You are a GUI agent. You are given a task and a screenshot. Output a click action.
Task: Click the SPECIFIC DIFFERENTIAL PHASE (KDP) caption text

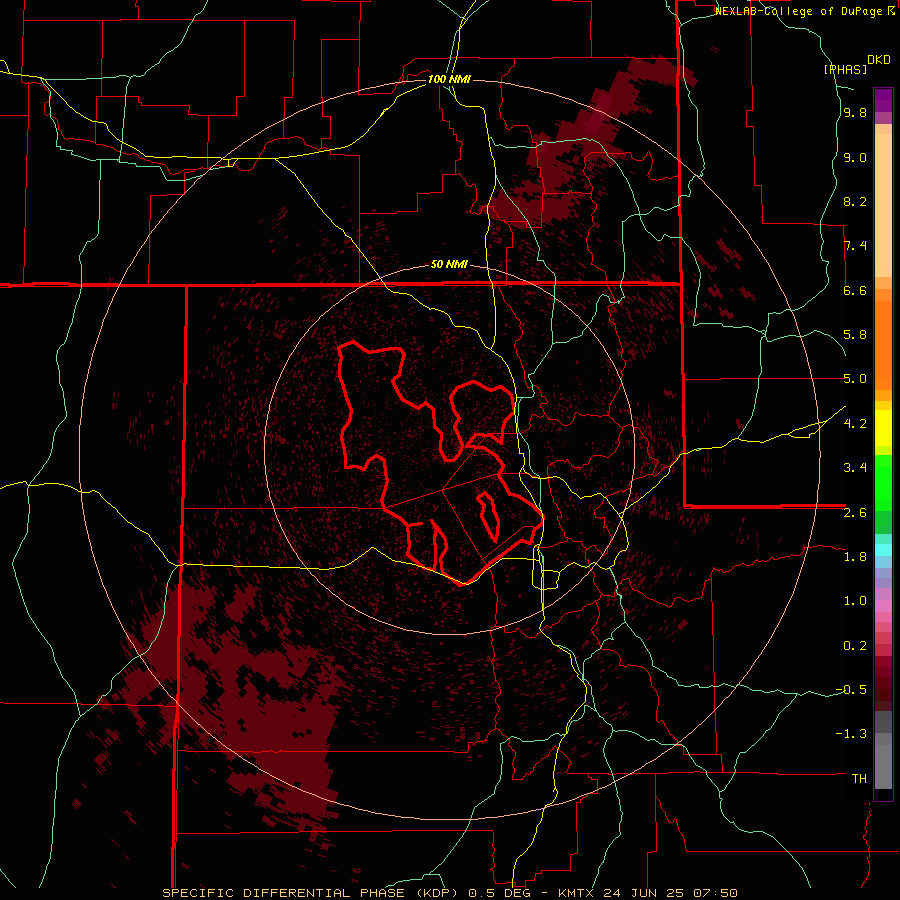pyautogui.click(x=311, y=893)
